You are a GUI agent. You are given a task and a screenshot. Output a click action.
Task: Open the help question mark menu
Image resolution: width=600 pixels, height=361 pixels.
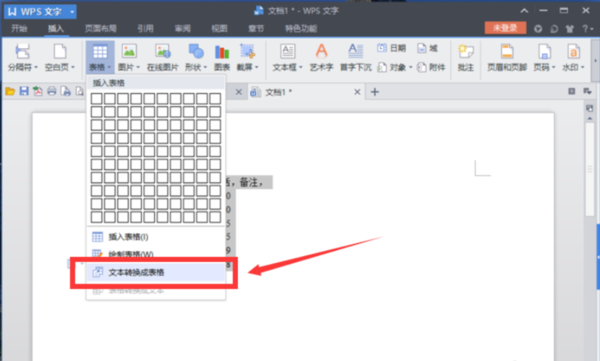pyautogui.click(x=587, y=29)
